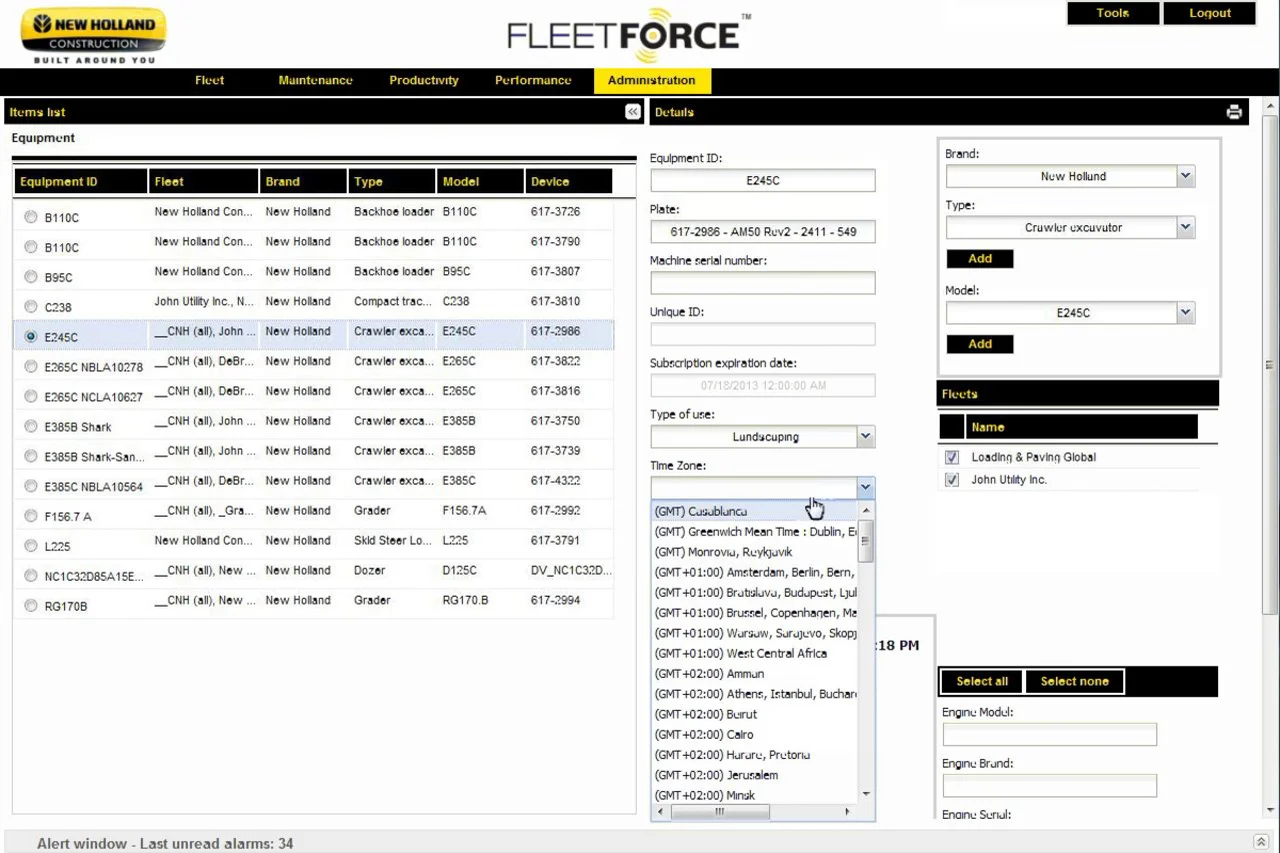1280x853 pixels.
Task: Go to the Productivity tab
Action: 424,80
